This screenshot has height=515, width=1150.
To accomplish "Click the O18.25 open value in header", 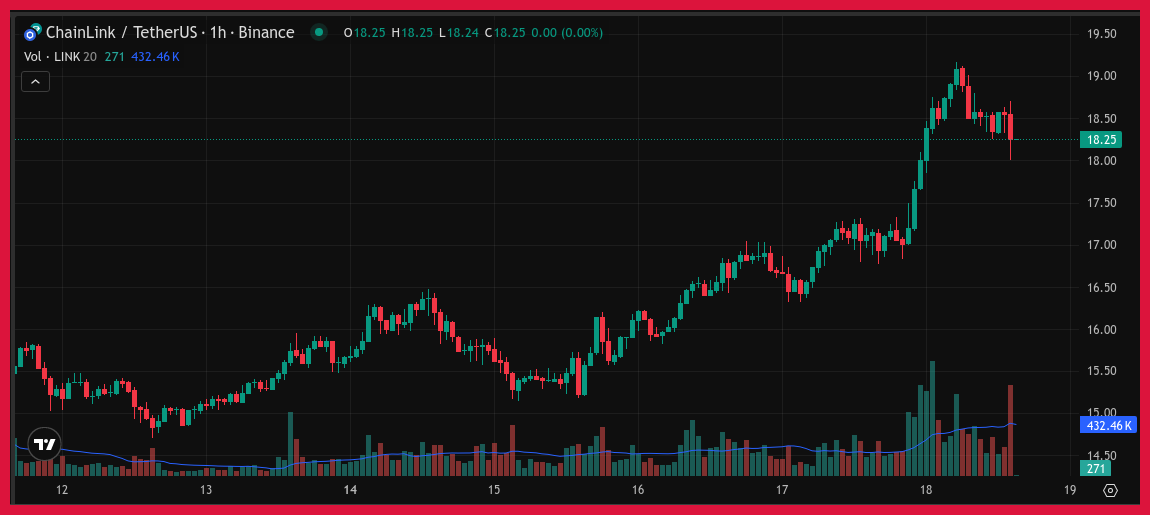I will (x=365, y=33).
